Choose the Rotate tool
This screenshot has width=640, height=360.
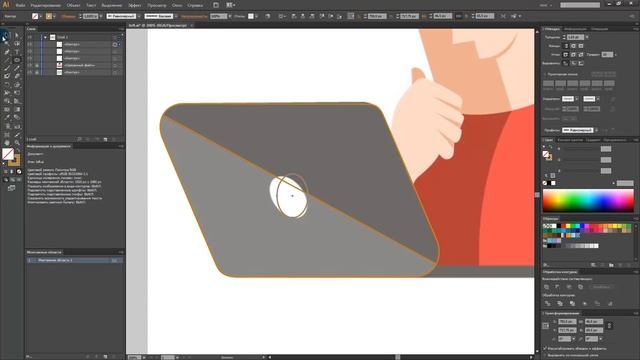7,85
